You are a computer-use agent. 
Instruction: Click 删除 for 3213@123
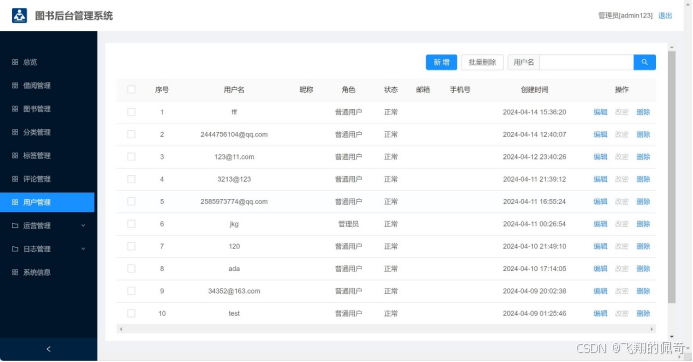643,179
